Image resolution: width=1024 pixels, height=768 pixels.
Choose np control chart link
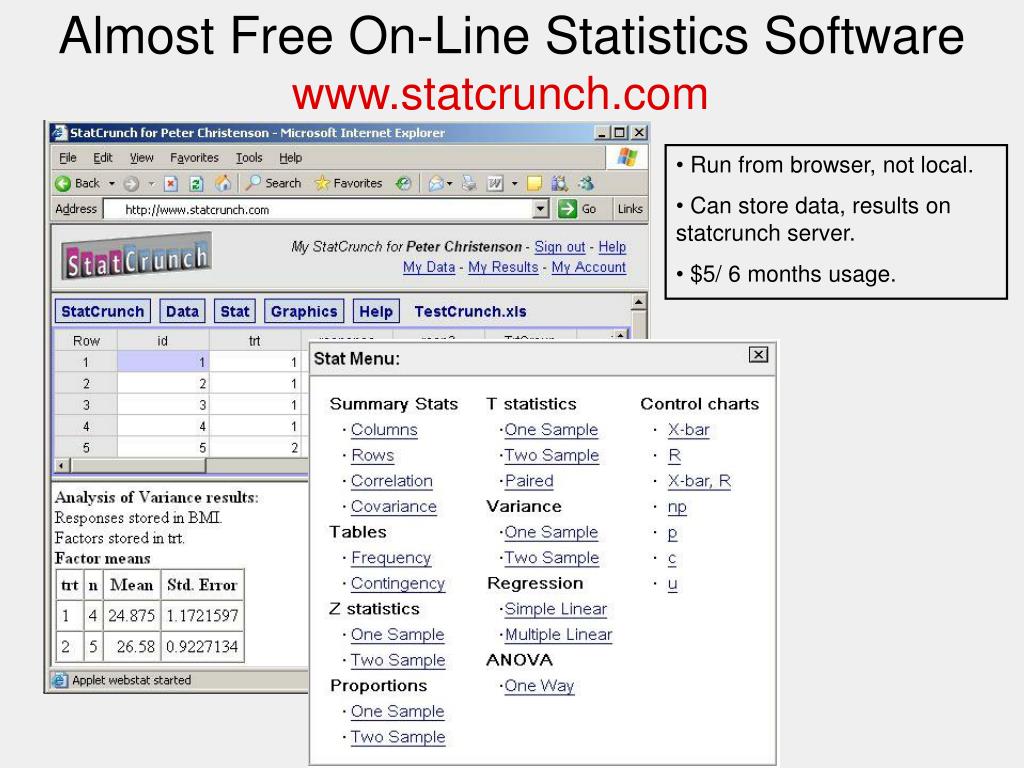coord(677,507)
